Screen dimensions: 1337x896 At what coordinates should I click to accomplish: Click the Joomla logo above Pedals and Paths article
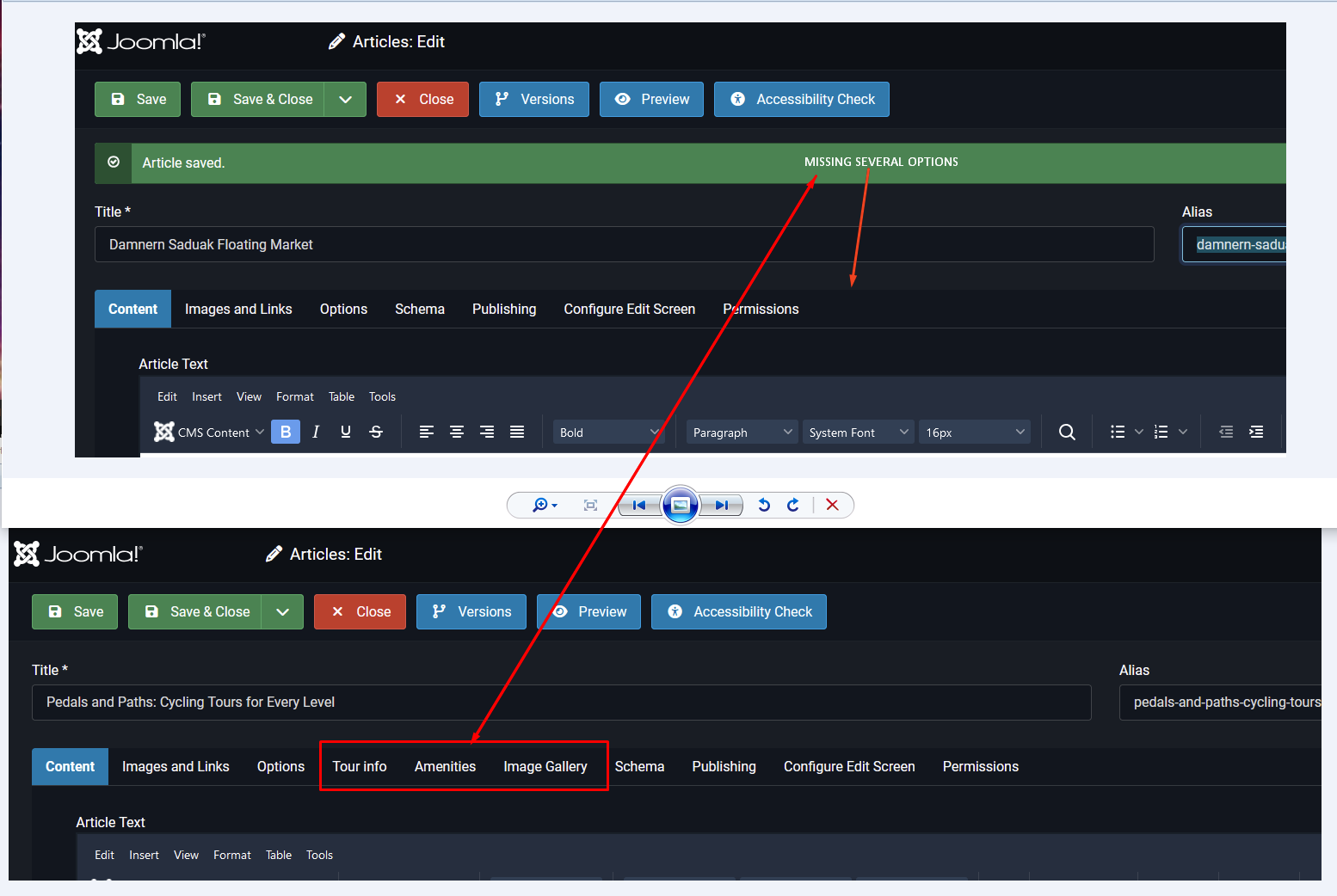(x=78, y=554)
